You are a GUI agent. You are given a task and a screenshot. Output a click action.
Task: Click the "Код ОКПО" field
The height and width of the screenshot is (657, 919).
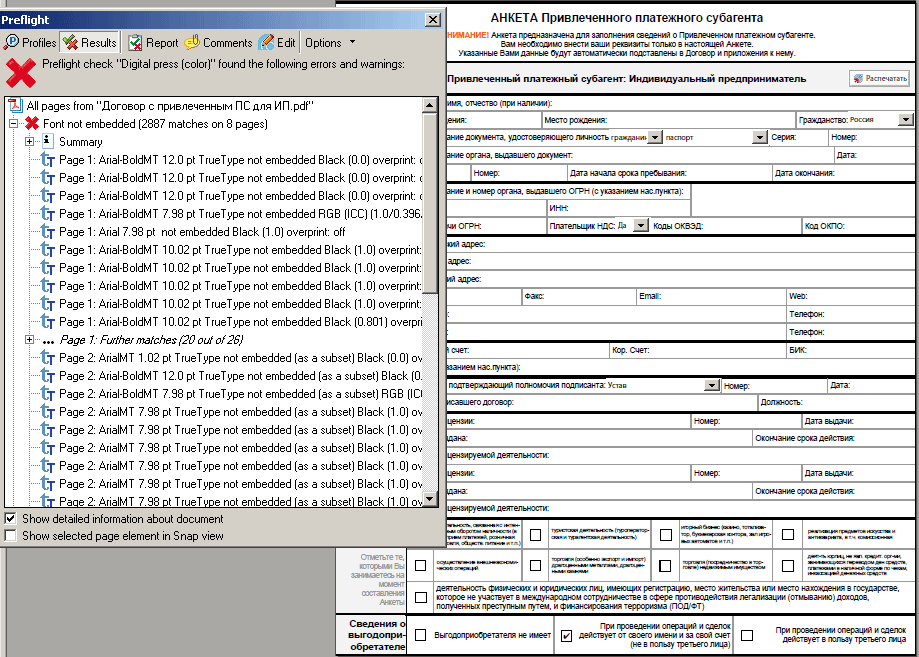point(859,226)
